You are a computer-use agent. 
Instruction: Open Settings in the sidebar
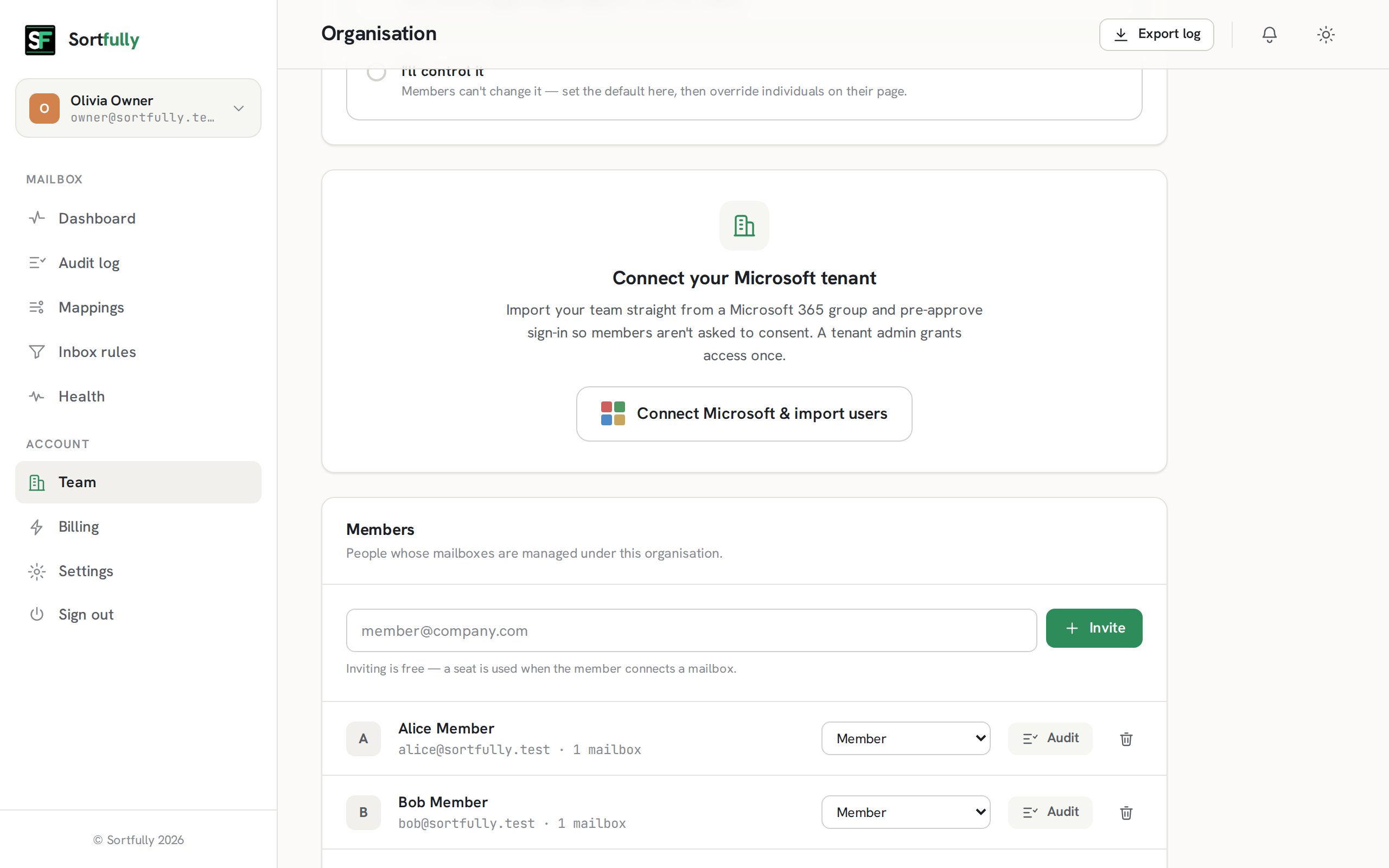click(x=138, y=571)
